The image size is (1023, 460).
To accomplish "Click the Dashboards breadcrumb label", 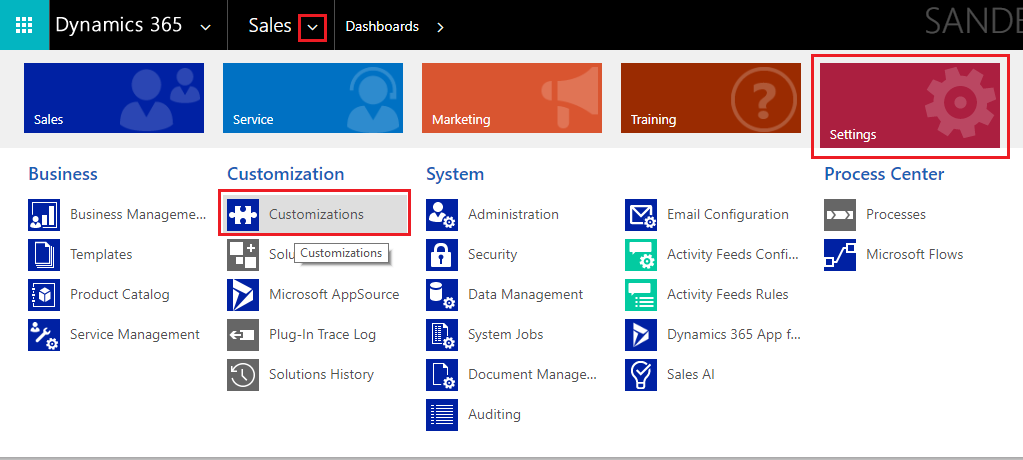I will point(382,26).
